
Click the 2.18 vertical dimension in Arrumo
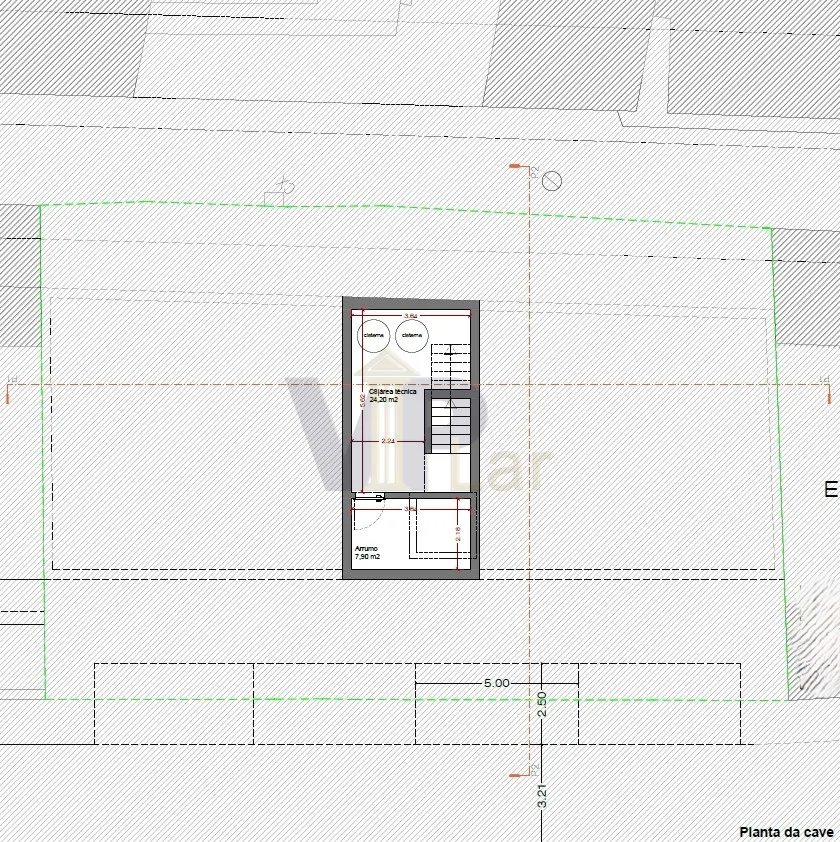[458, 535]
